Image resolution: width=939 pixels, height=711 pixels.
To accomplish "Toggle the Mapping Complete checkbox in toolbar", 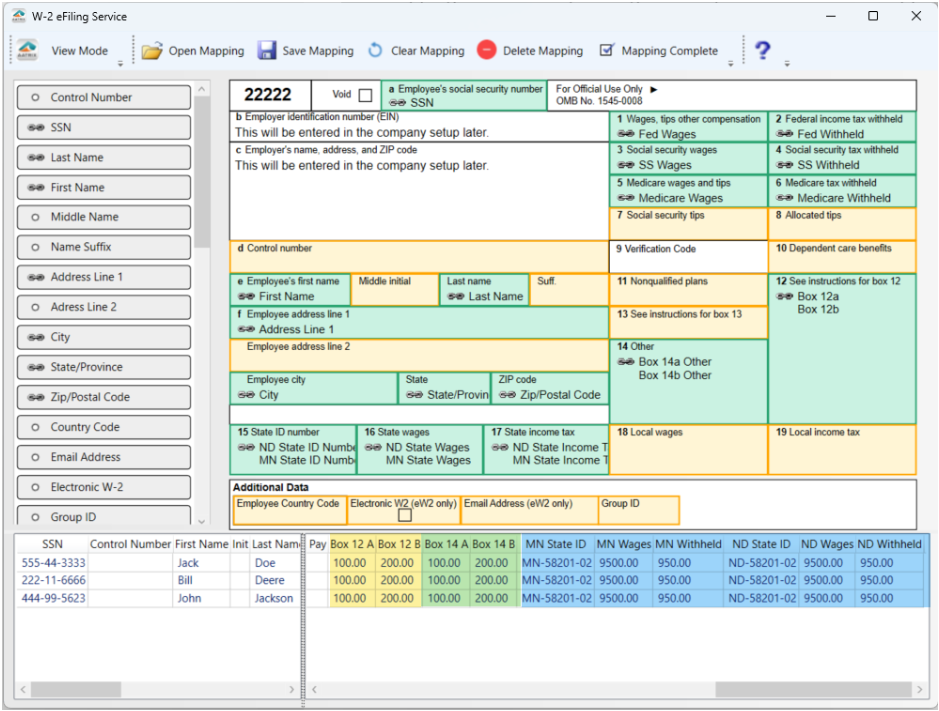I will [x=606, y=51].
